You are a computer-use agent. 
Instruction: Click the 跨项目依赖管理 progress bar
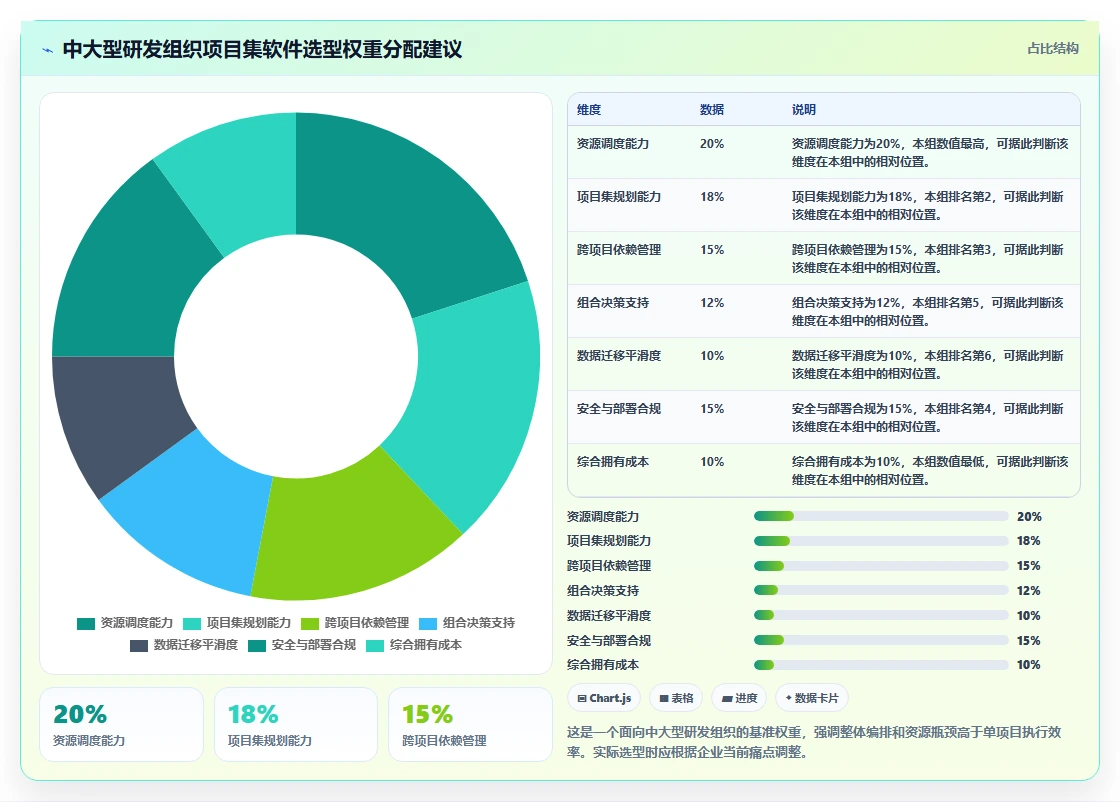tap(881, 566)
